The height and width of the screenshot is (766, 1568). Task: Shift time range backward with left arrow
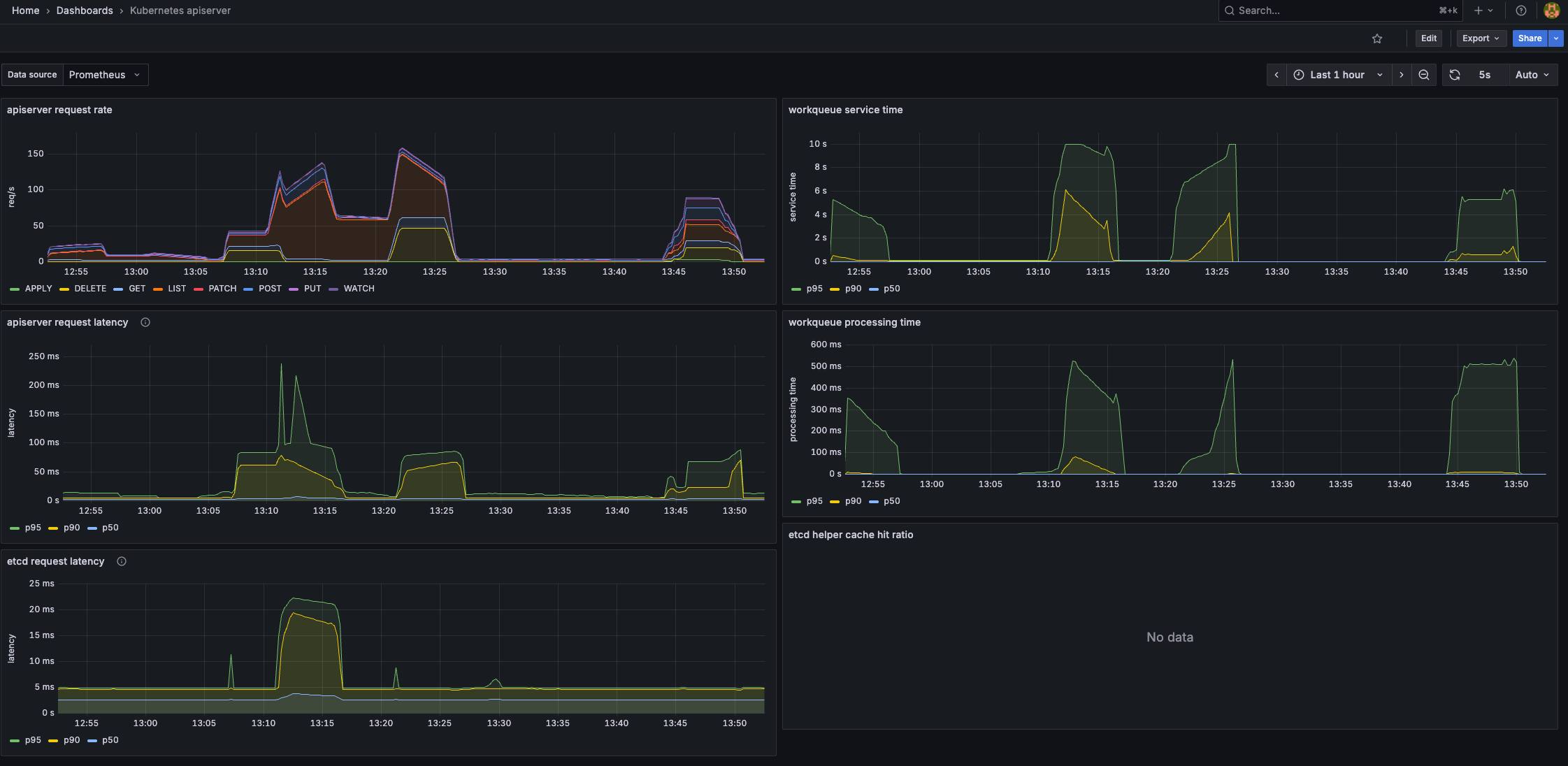(x=1276, y=75)
